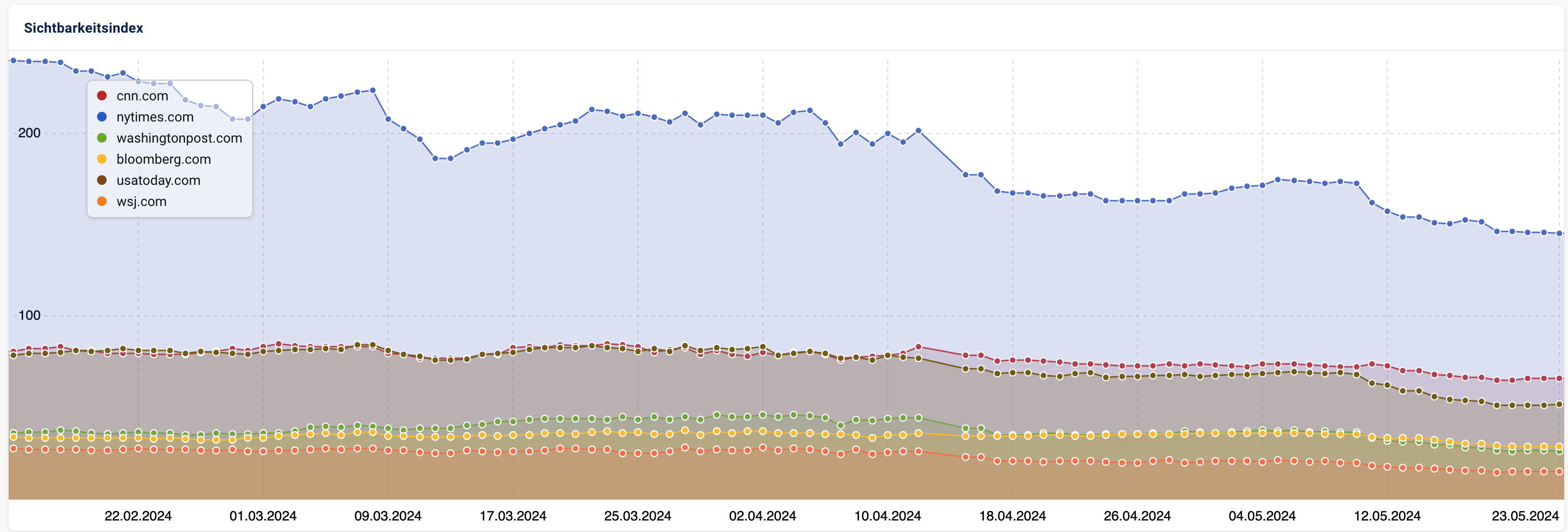Select the 23.05.2024 date axis label
The image size is (1568, 532).
[x=1524, y=516]
